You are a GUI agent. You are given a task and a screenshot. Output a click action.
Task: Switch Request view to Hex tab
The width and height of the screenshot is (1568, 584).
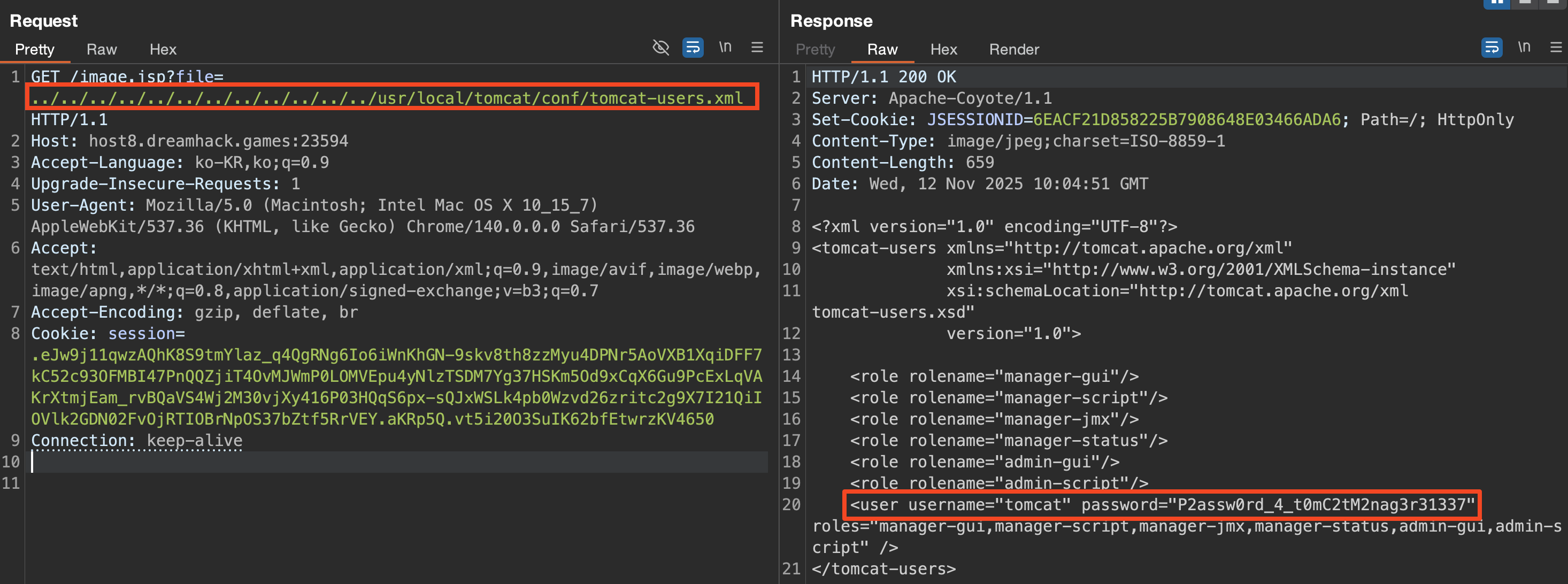click(x=163, y=49)
